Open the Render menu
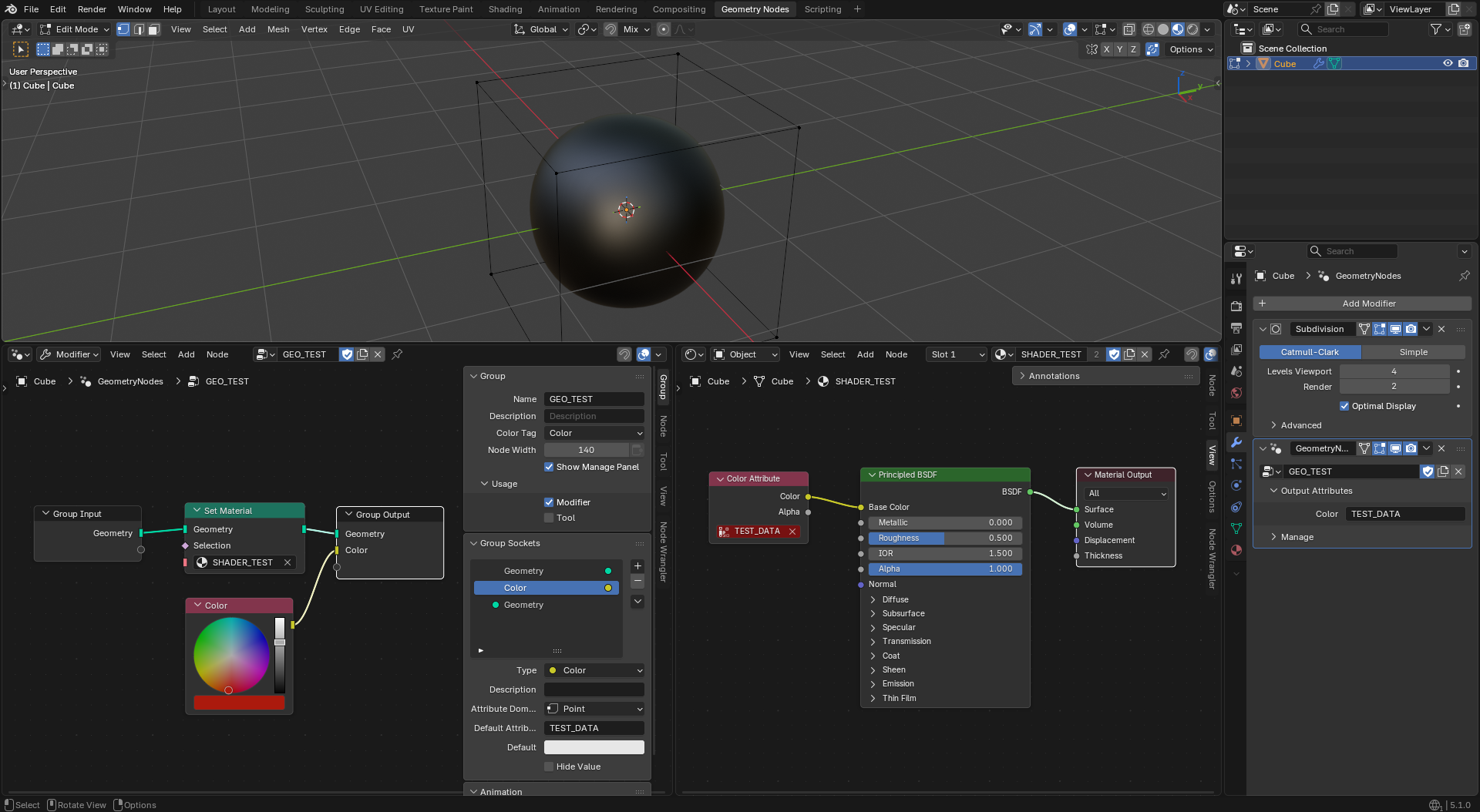This screenshot has height=812, width=1480. [92, 9]
